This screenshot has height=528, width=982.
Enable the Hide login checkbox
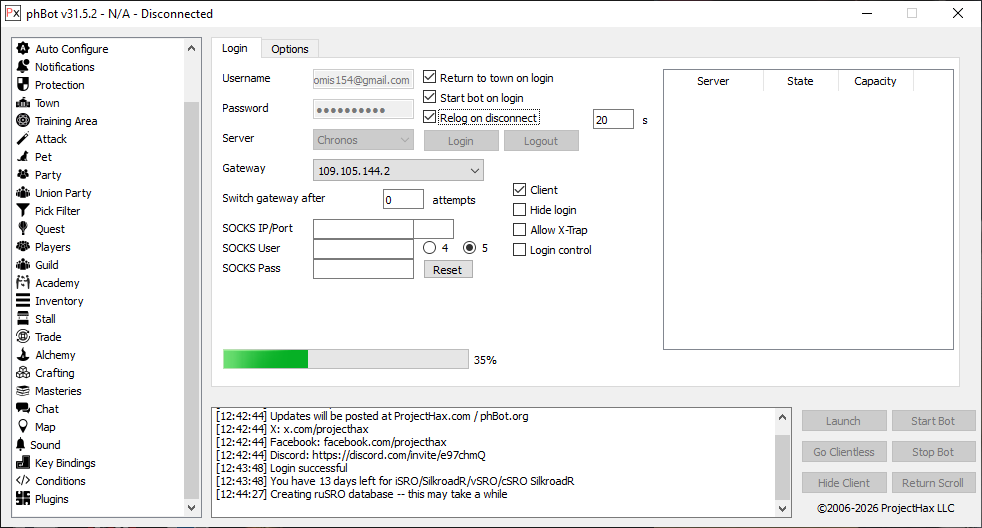pos(520,210)
